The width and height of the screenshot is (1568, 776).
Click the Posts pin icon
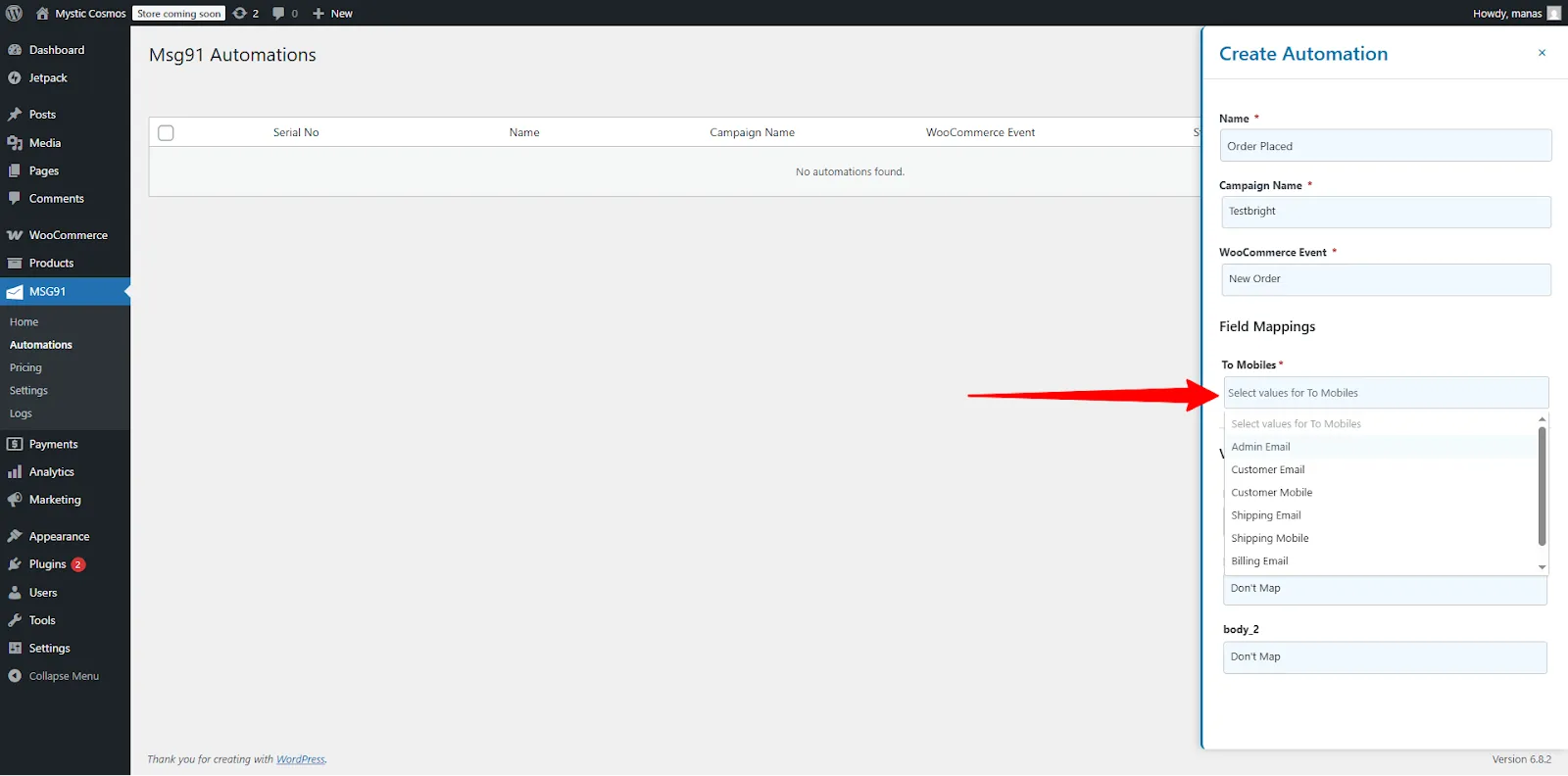[x=15, y=115]
